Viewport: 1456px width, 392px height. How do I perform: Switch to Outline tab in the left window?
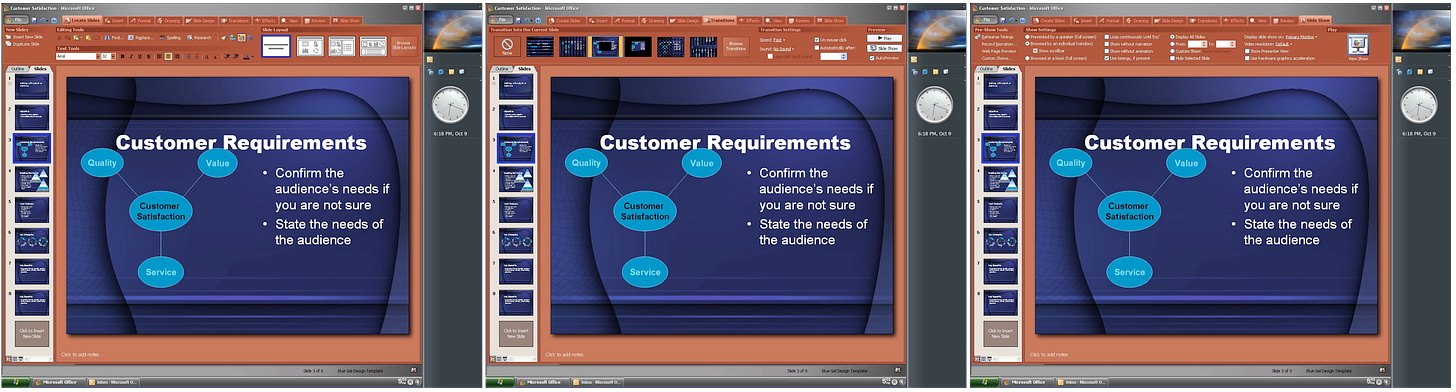click(x=17, y=68)
